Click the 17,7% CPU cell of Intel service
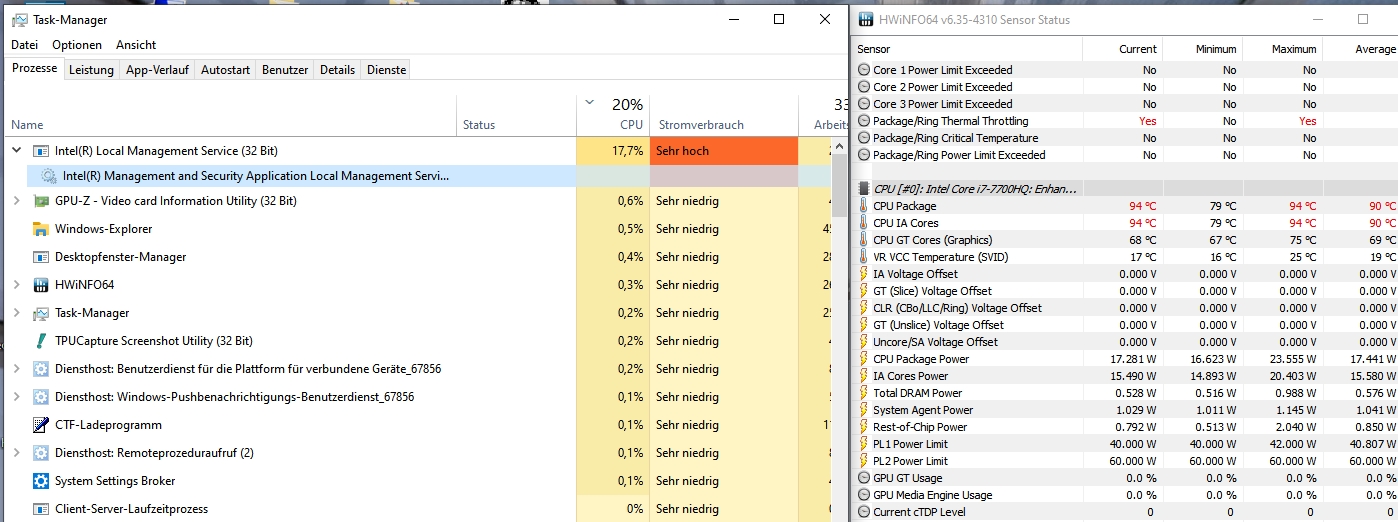This screenshot has height=522, width=1398. 613,151
